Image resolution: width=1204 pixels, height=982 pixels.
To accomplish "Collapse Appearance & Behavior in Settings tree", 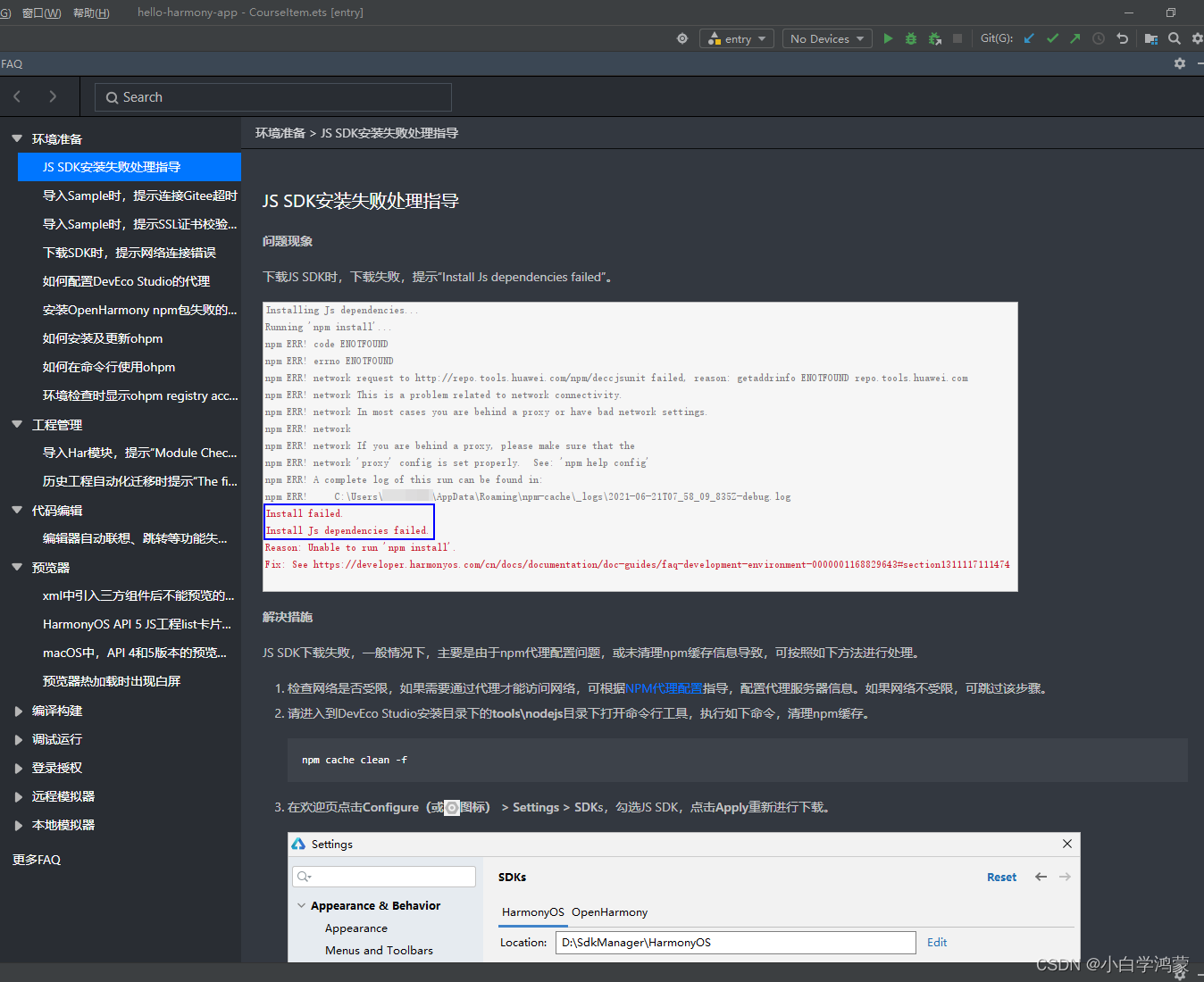I will point(301,905).
